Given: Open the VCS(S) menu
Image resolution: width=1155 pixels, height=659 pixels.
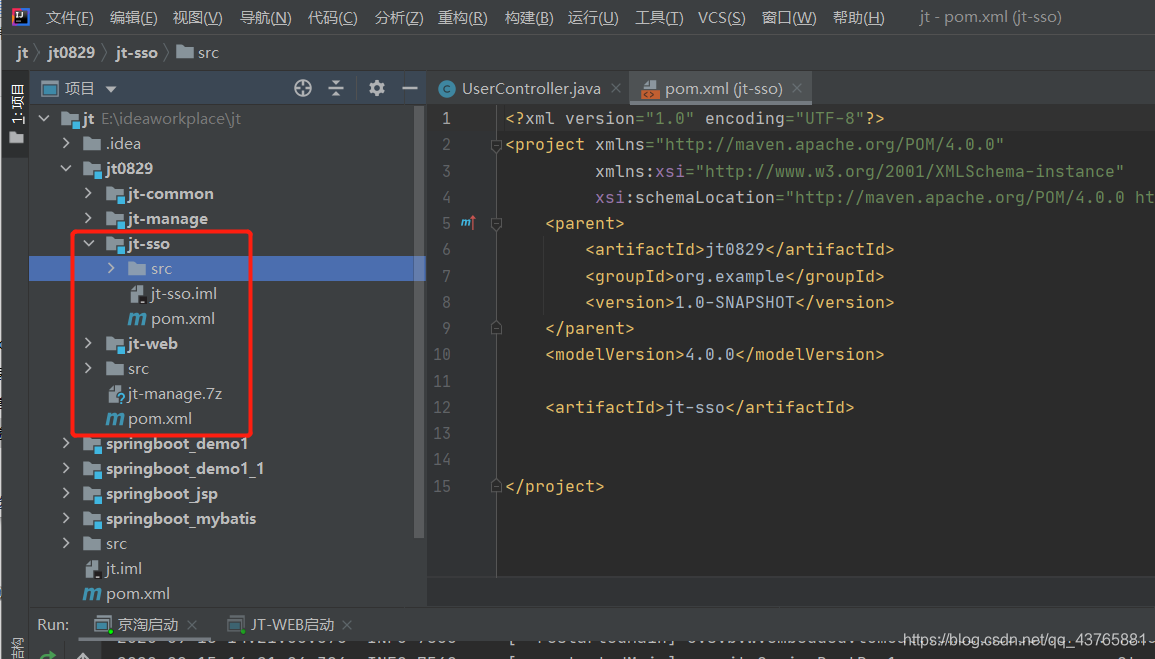Looking at the screenshot, I should 721,18.
